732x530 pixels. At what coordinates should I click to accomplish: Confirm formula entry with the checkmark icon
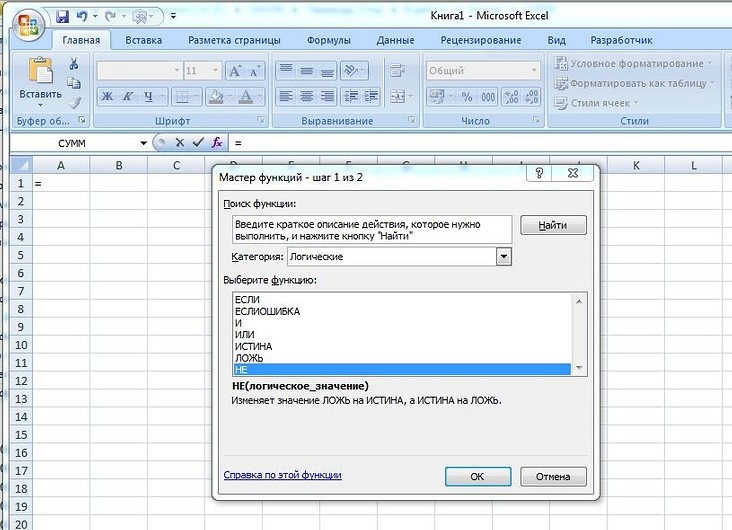tap(198, 143)
